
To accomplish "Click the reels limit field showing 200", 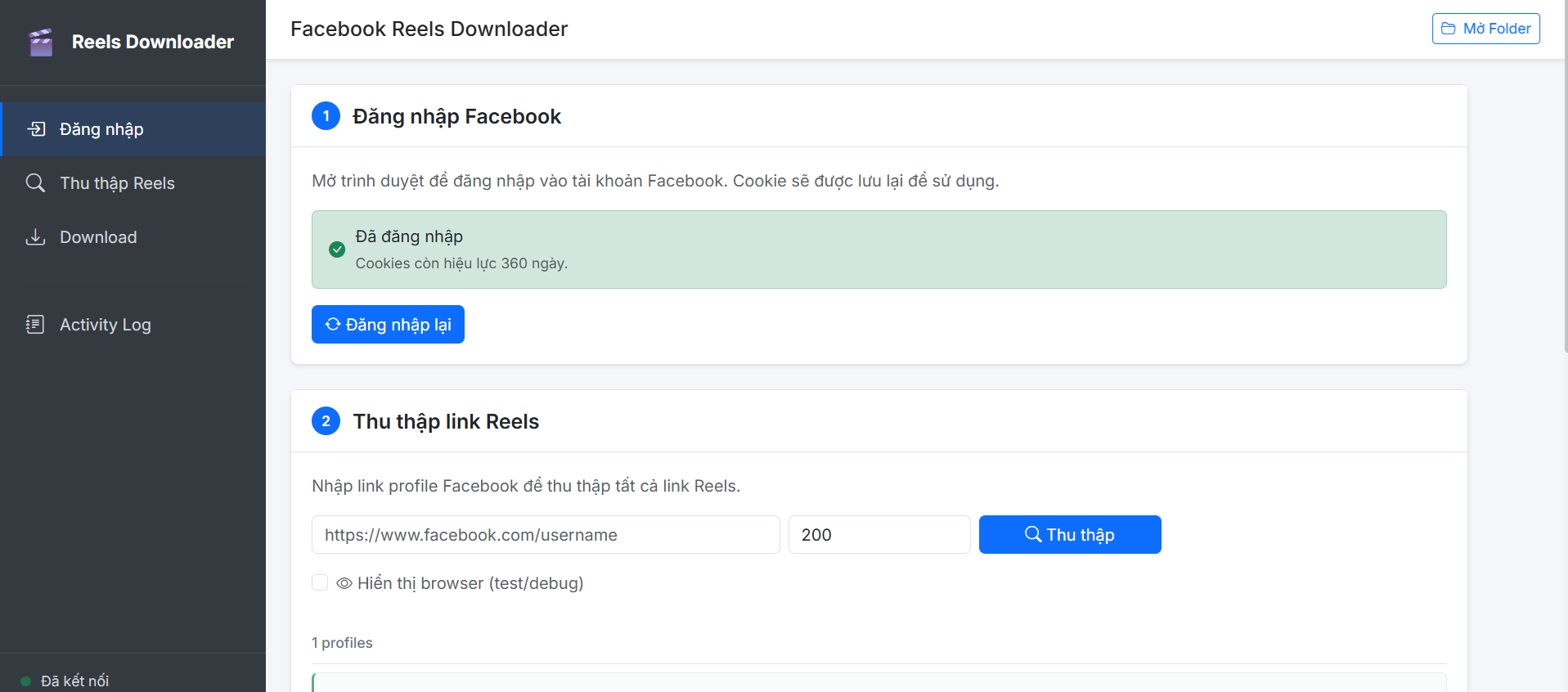I will pos(878,535).
